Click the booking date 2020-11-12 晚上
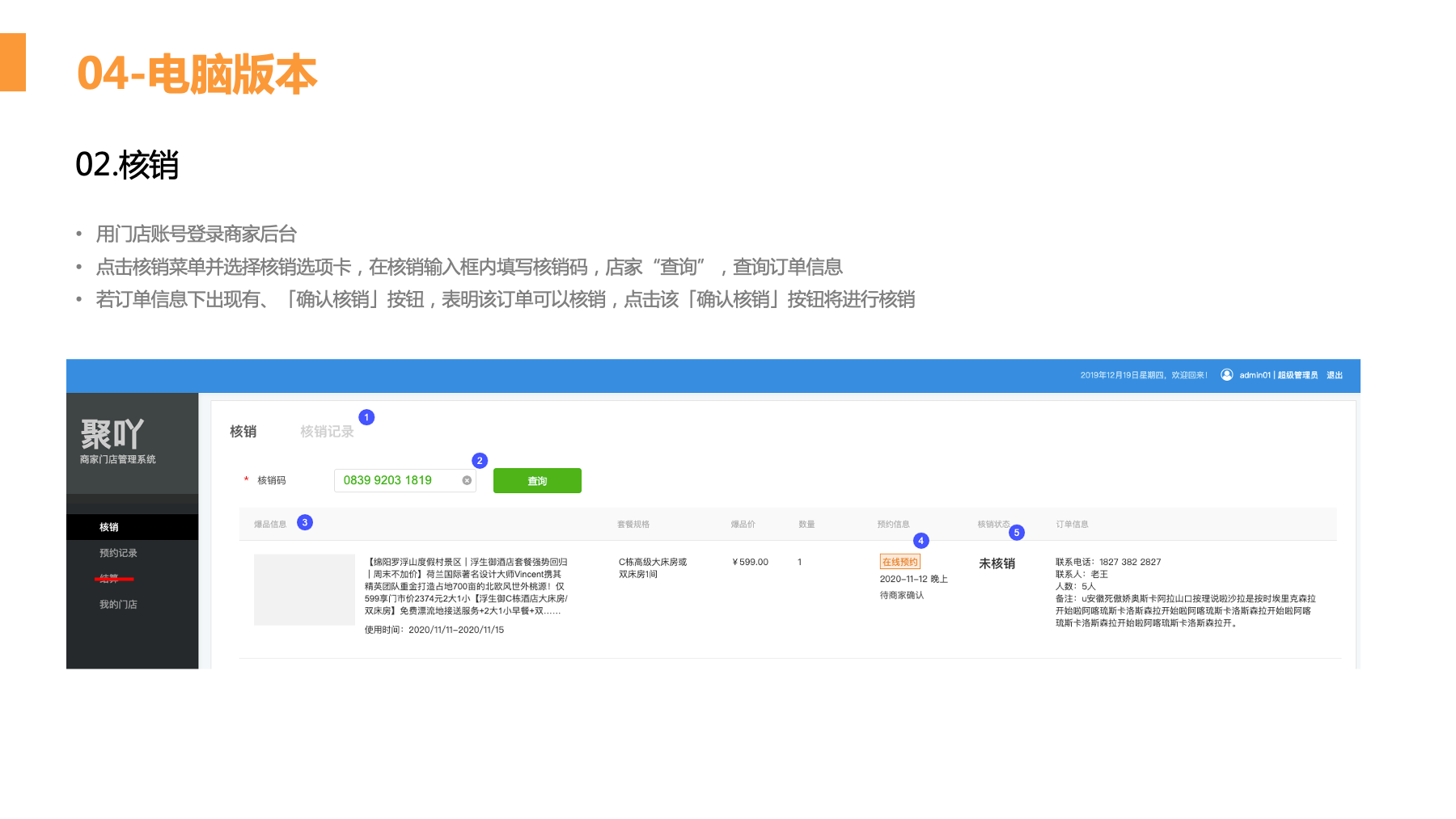This screenshot has height=819, width=1456. 913,579
